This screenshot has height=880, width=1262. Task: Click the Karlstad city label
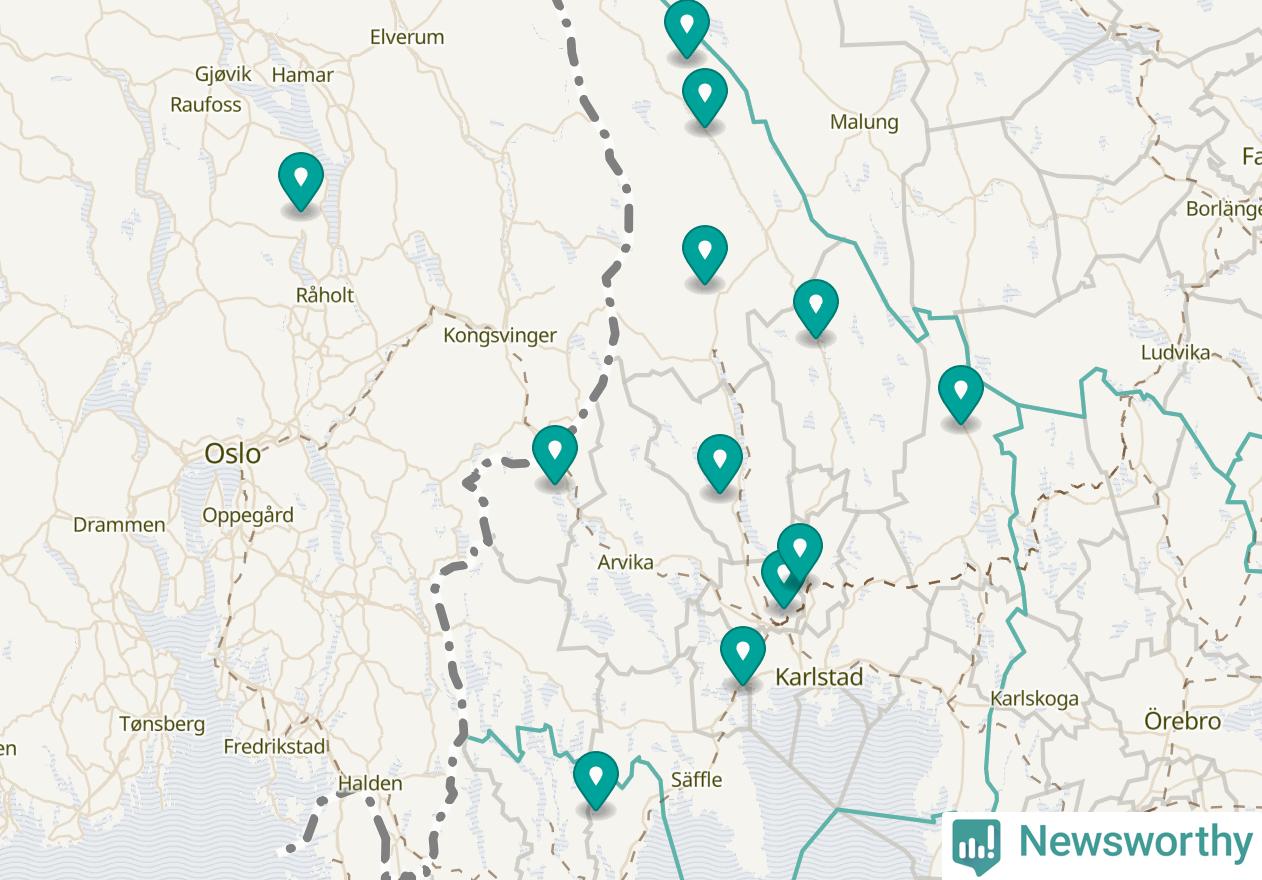(x=819, y=677)
